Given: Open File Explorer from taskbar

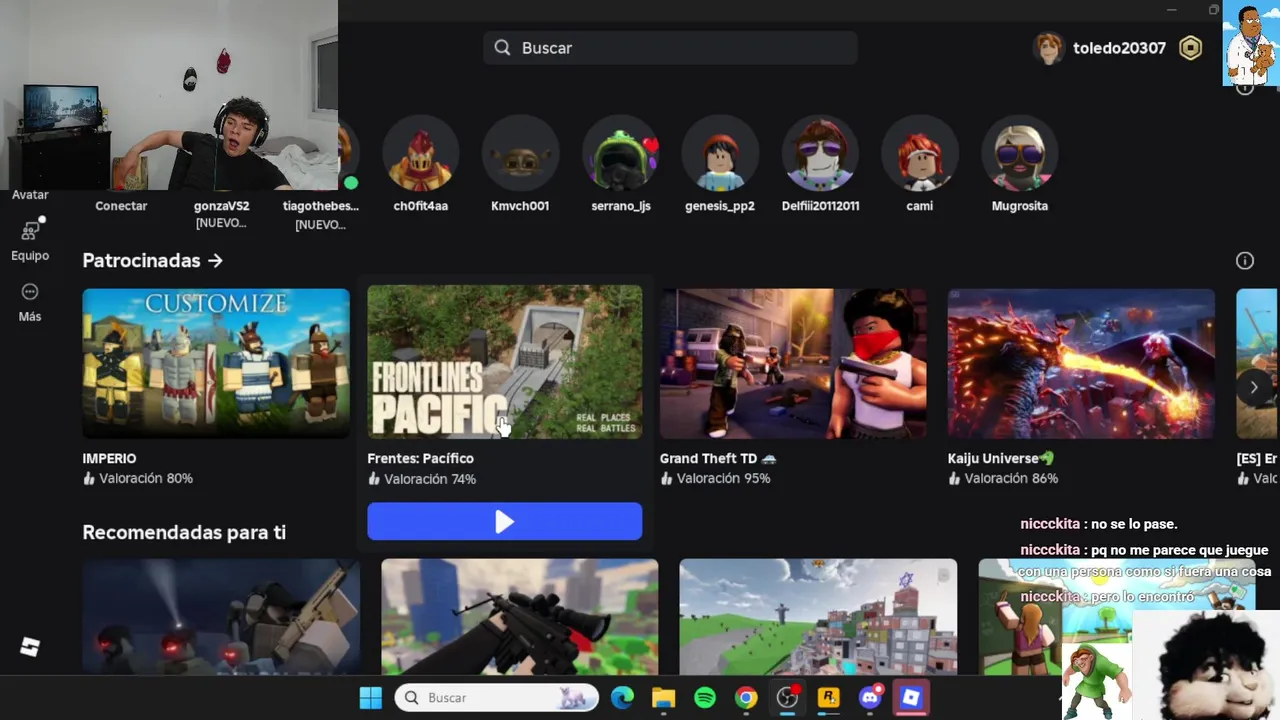Looking at the screenshot, I should click(x=663, y=698).
